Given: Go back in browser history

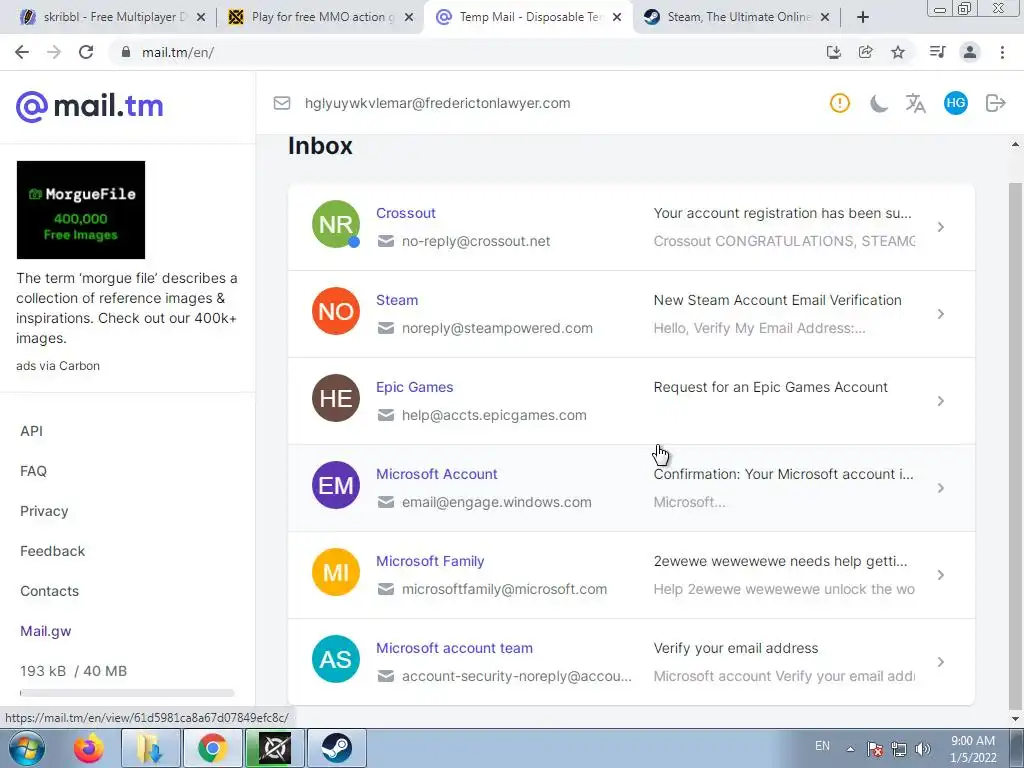Looking at the screenshot, I should pos(22,52).
